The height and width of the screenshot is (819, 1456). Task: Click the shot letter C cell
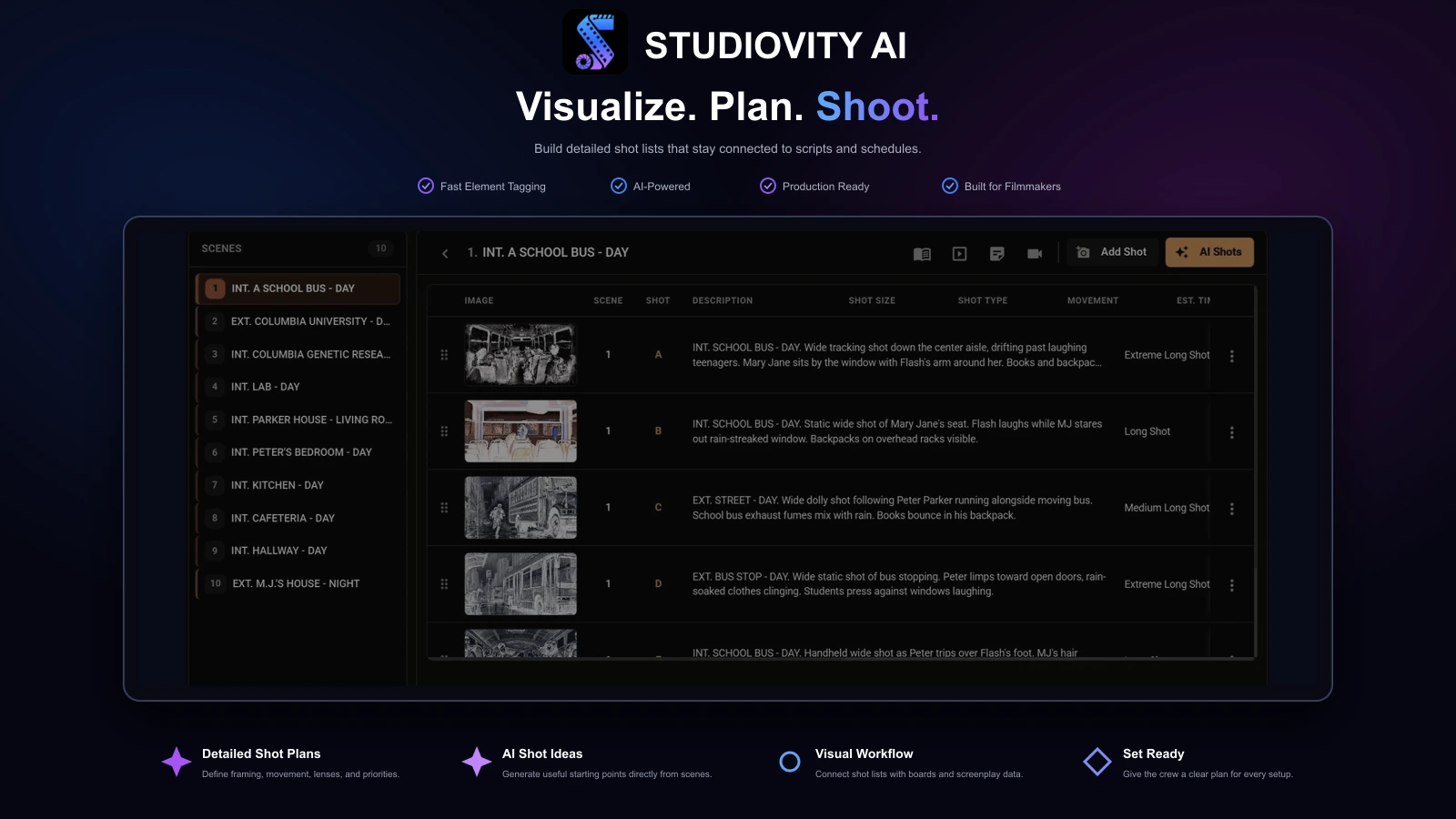[x=658, y=508]
